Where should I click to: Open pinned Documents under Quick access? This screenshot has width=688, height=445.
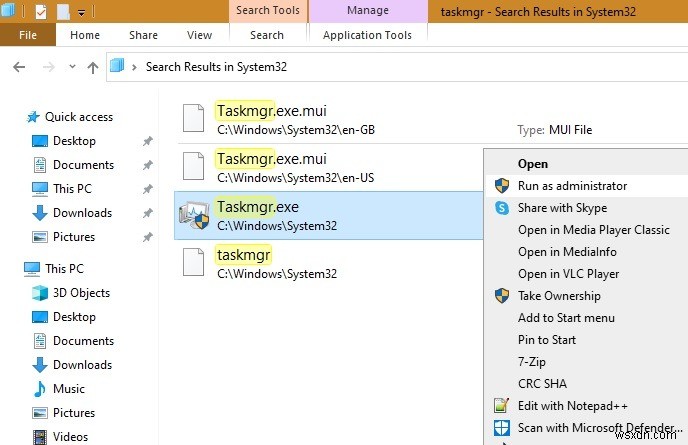tap(83, 165)
